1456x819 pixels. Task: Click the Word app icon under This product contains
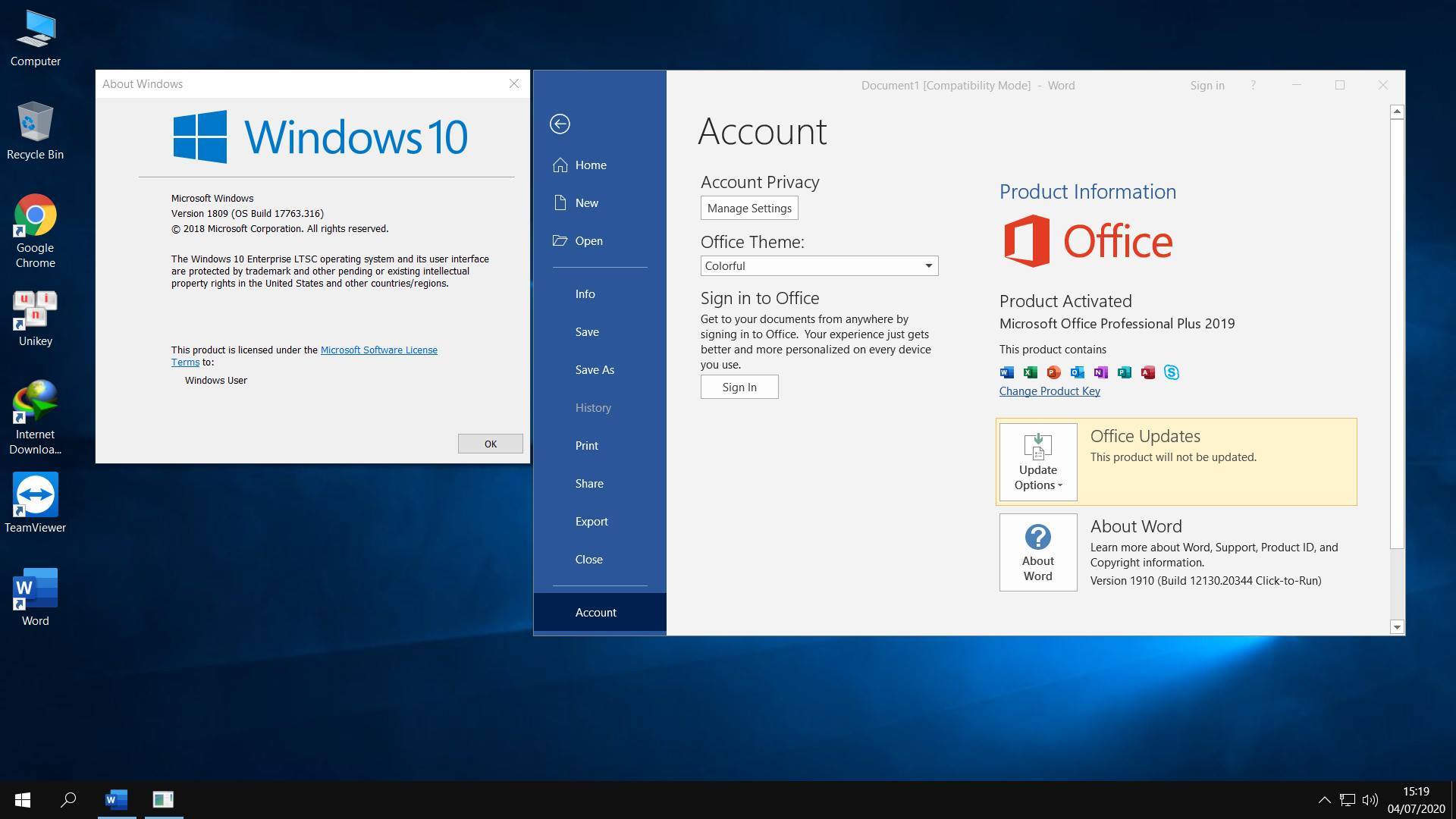1007,372
